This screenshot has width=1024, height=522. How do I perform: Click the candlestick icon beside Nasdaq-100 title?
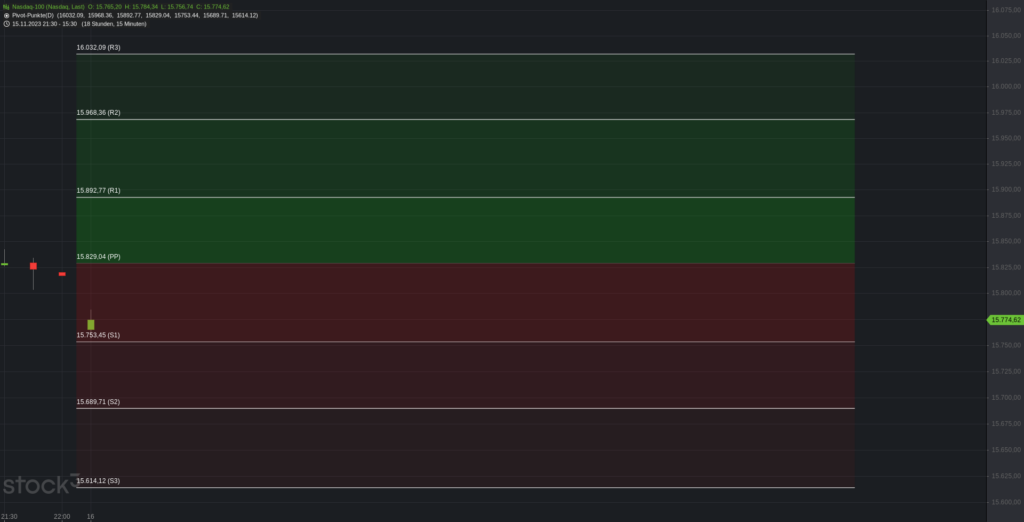(x=6, y=7)
